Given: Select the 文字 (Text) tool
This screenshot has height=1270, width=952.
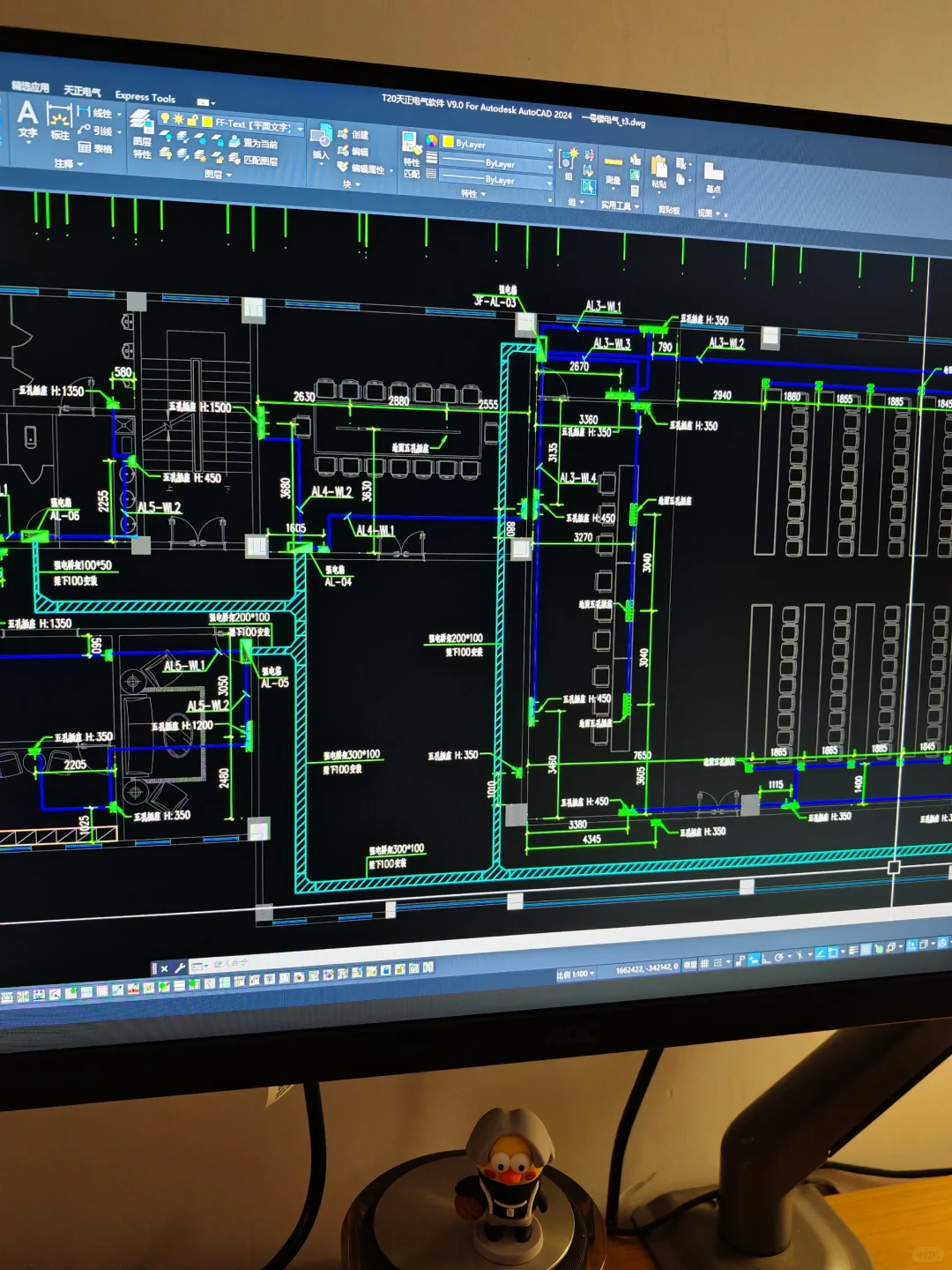Looking at the screenshot, I should tap(28, 120).
